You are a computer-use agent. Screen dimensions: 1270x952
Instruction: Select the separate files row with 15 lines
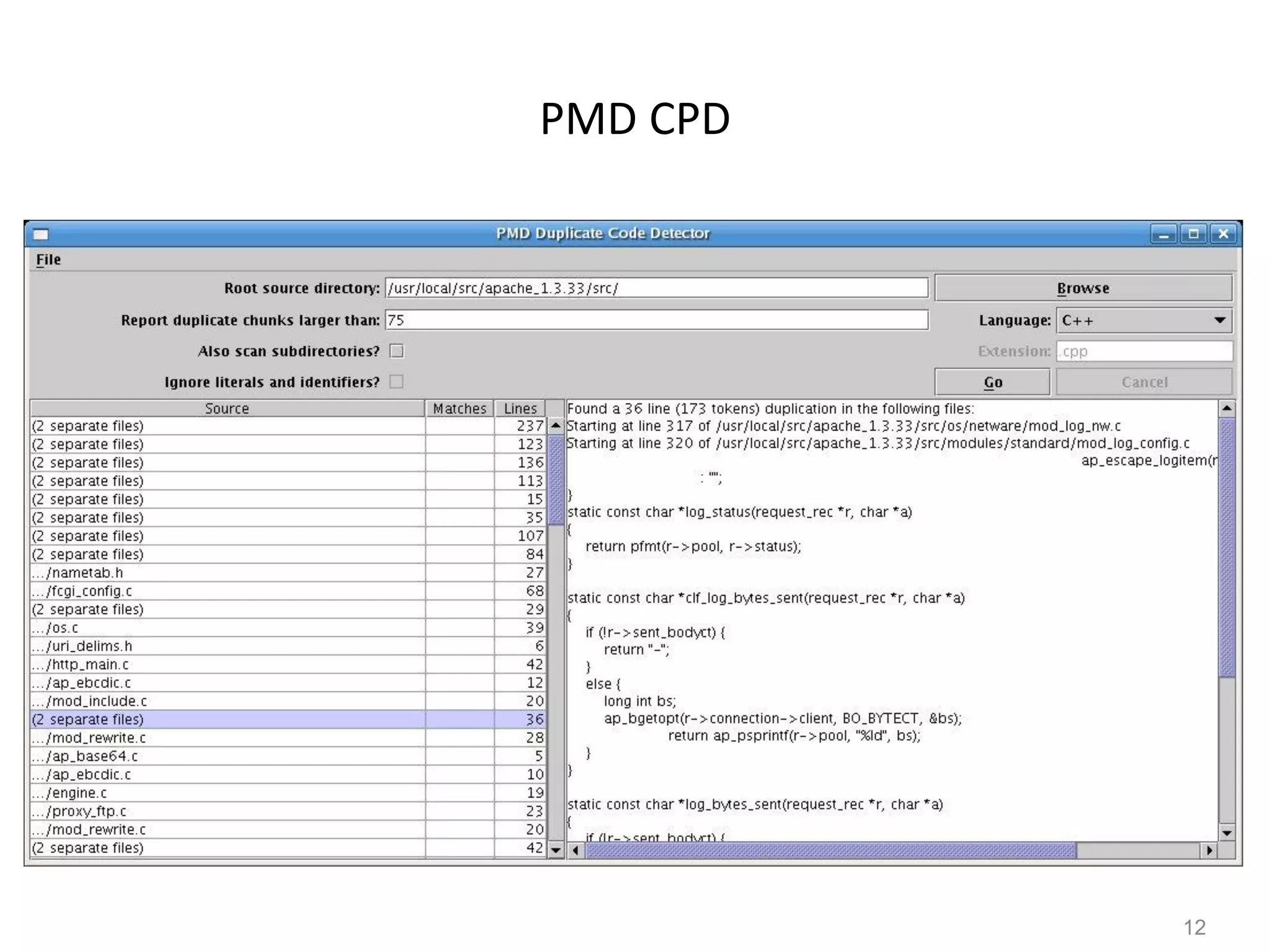click(288, 500)
